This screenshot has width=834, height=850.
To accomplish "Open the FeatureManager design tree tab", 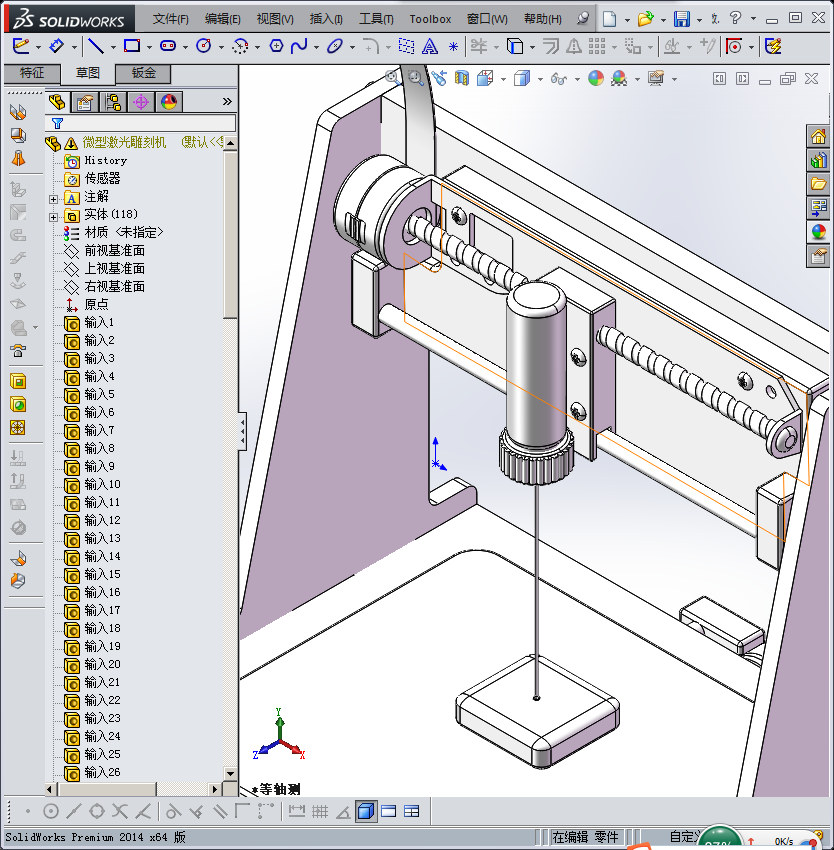I will tap(56, 102).
